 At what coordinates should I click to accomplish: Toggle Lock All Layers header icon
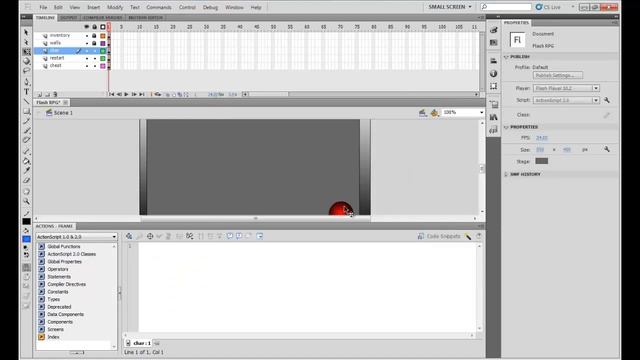click(94, 27)
